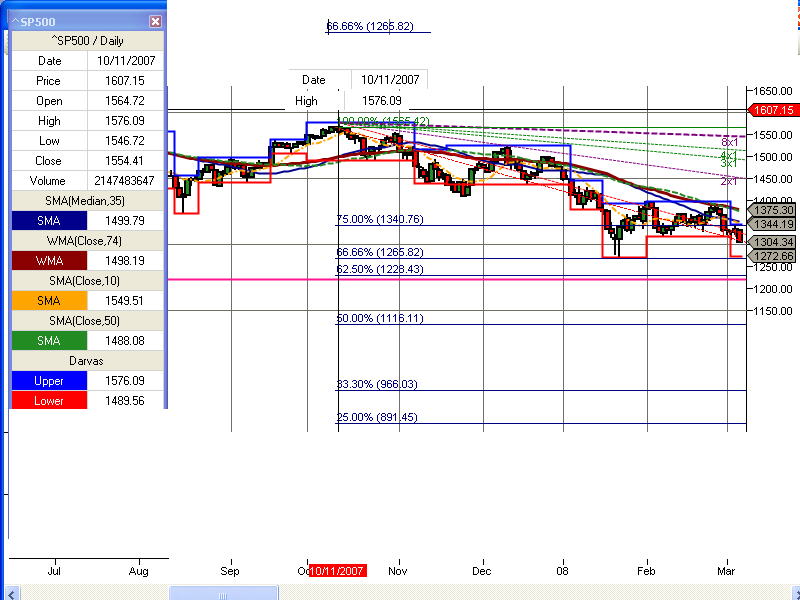Click the 33.30% (966.03) retracement label
The width and height of the screenshot is (800, 600).
(377, 384)
